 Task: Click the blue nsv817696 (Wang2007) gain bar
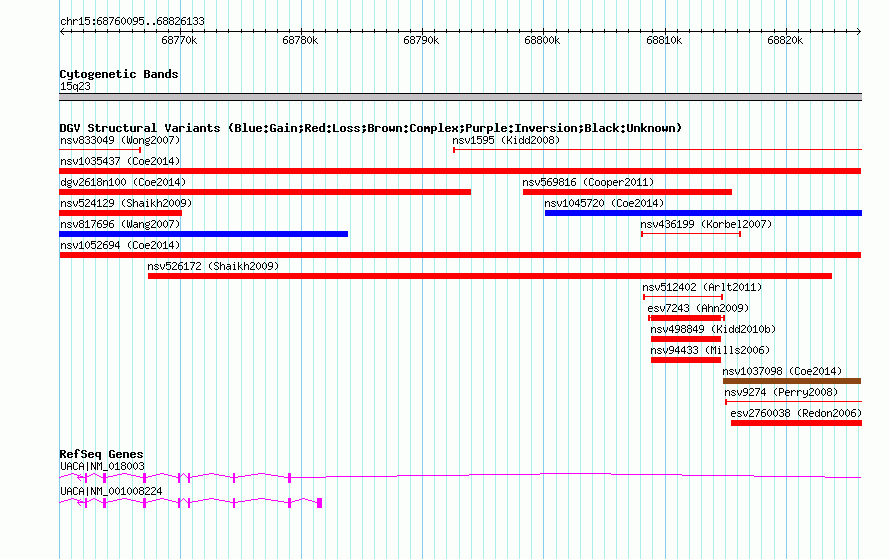click(204, 234)
